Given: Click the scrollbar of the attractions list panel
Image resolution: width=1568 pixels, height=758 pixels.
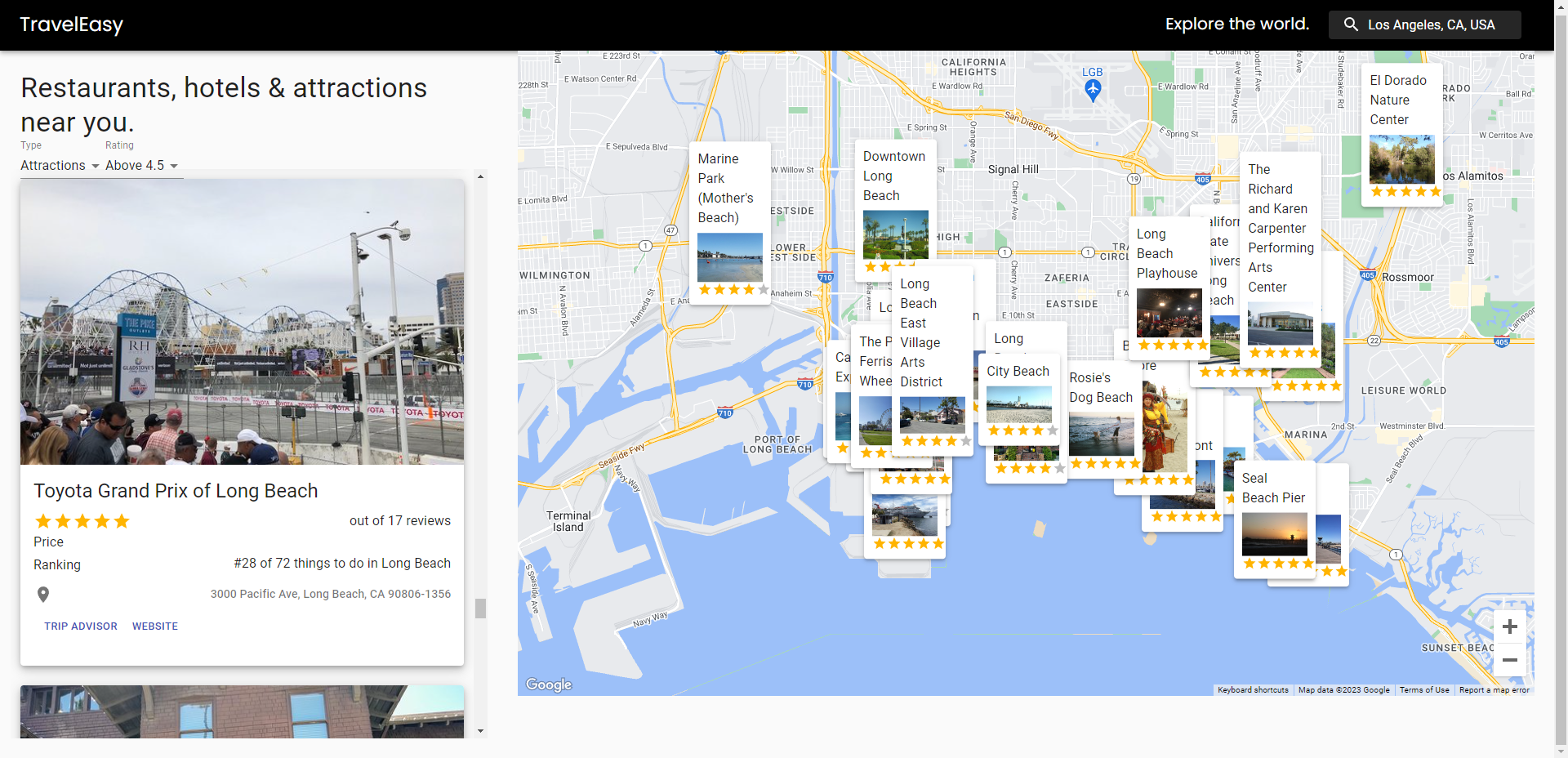Looking at the screenshot, I should point(480,609).
